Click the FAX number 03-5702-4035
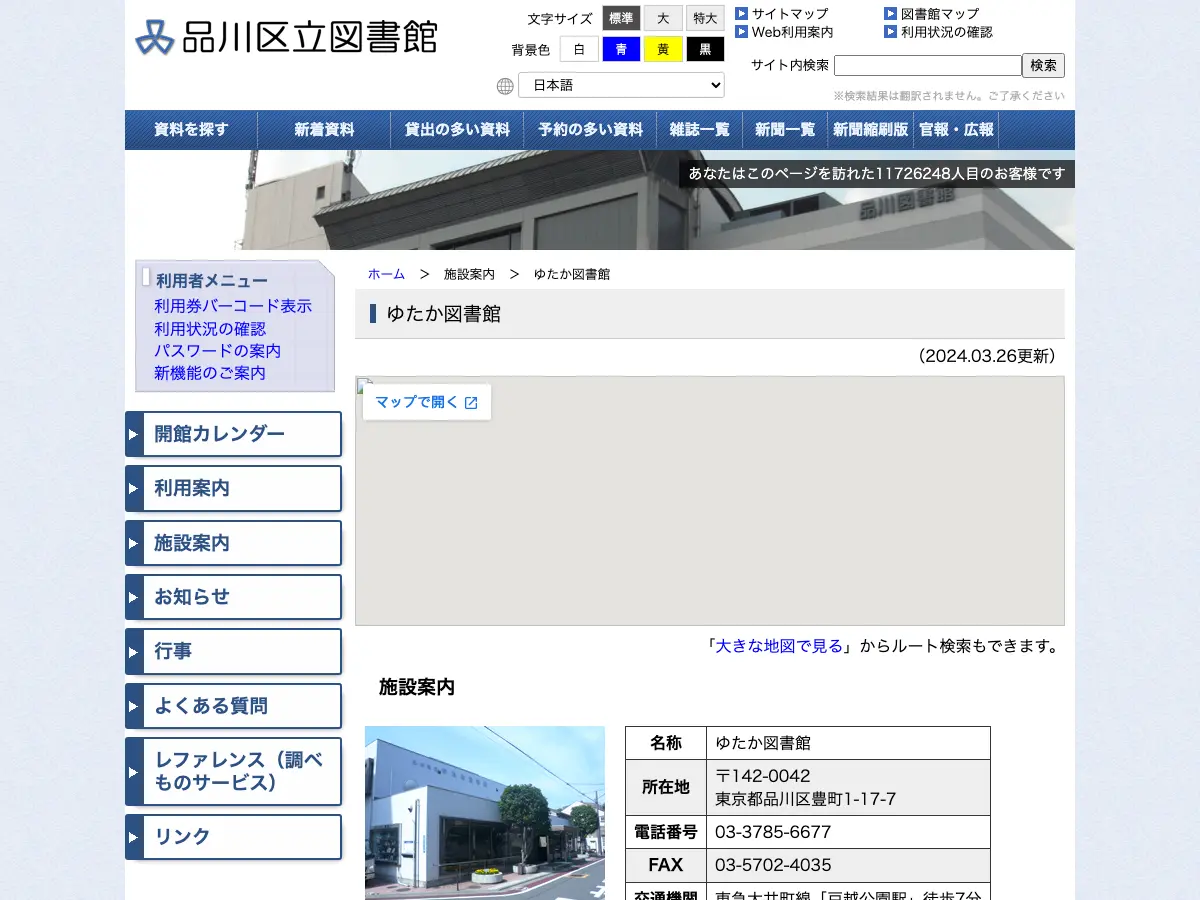The width and height of the screenshot is (1200, 900). pyautogui.click(x=773, y=865)
